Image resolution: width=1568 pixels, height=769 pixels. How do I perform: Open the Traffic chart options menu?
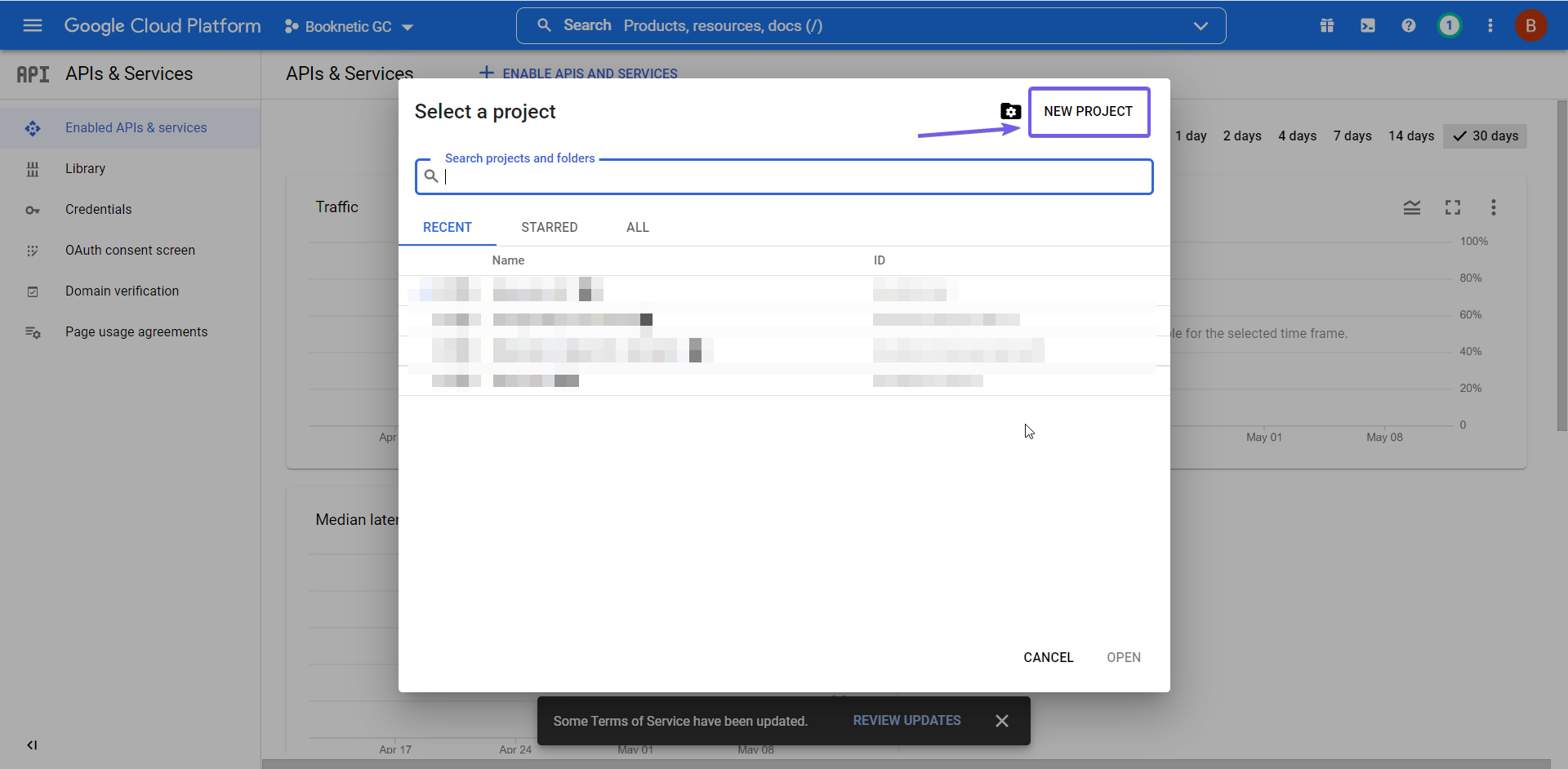1494,207
